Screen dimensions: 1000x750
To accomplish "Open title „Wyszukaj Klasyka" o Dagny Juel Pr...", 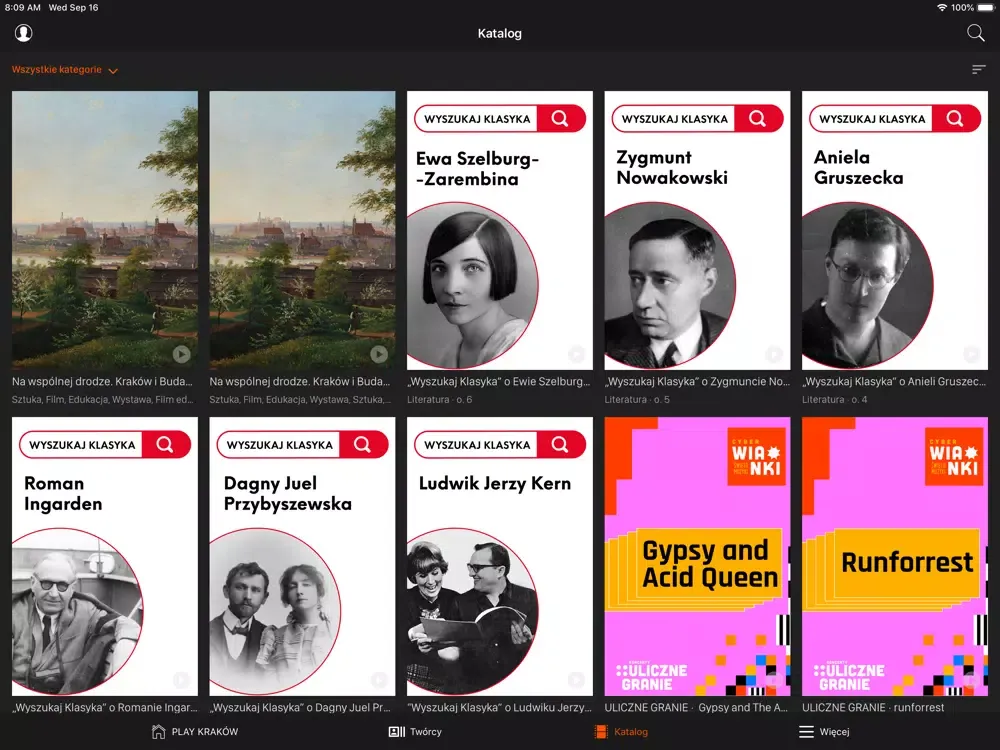I will pyautogui.click(x=302, y=707).
